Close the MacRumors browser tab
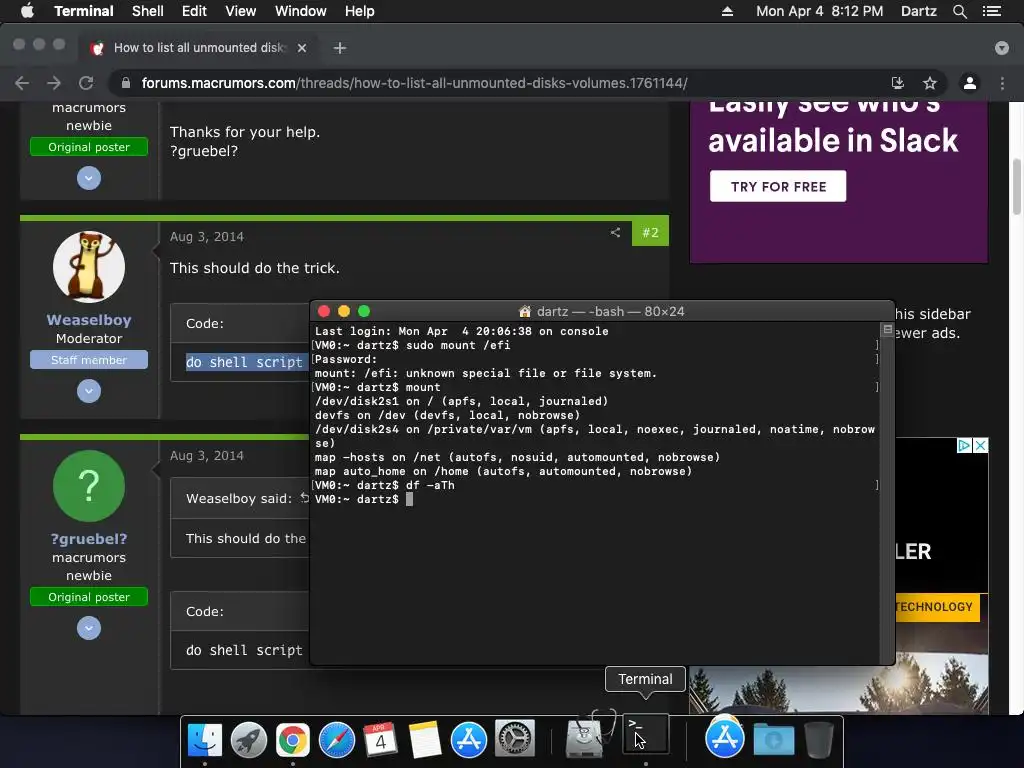 pyautogui.click(x=302, y=48)
